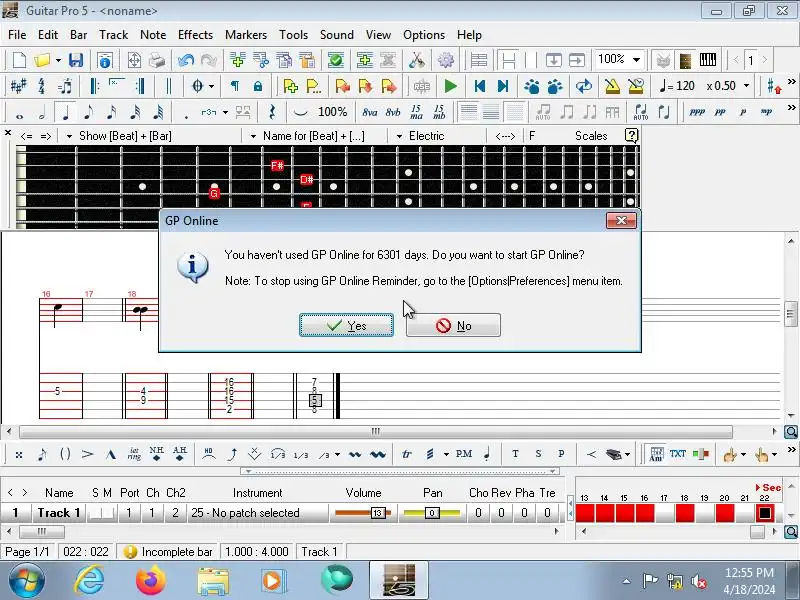Toggle the count-in metronome with clock icon
The image size is (800, 600).
(636, 86)
